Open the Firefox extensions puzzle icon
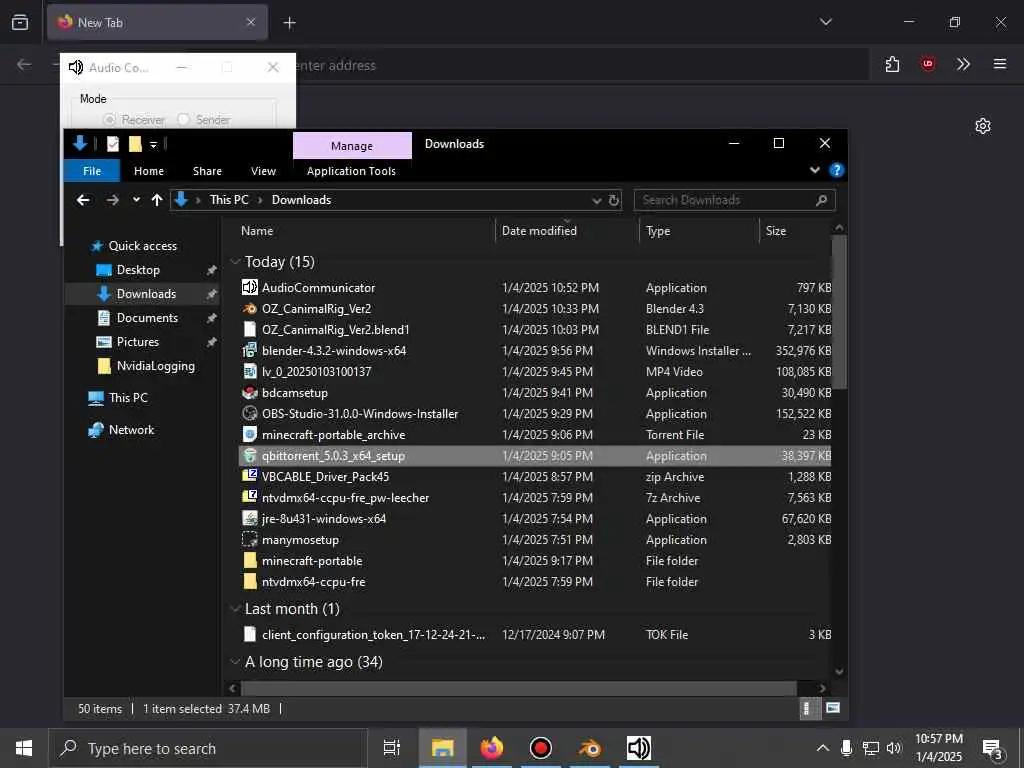 pyautogui.click(x=893, y=64)
